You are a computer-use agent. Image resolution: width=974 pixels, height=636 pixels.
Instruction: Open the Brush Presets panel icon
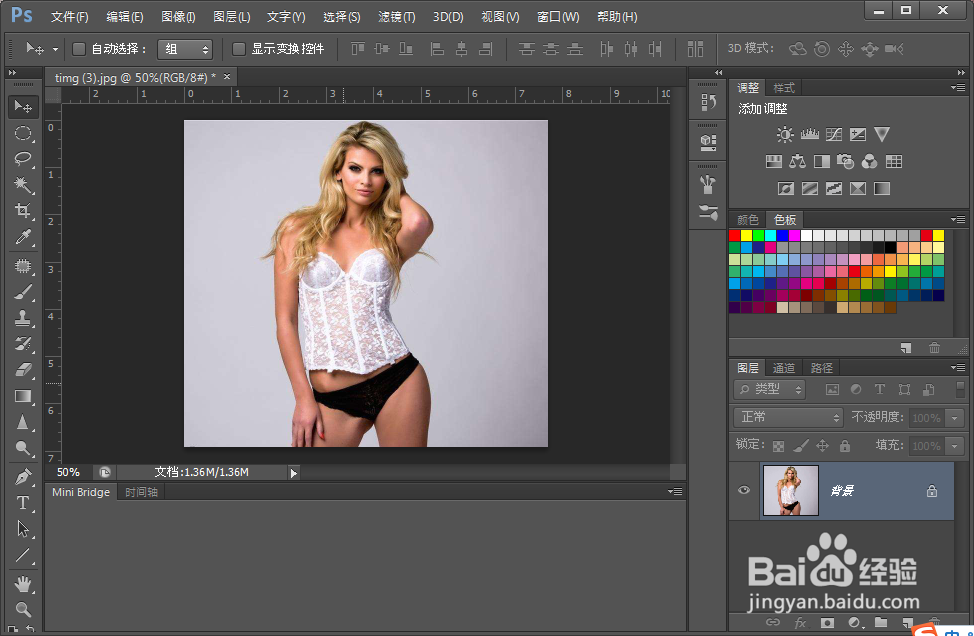click(x=708, y=212)
